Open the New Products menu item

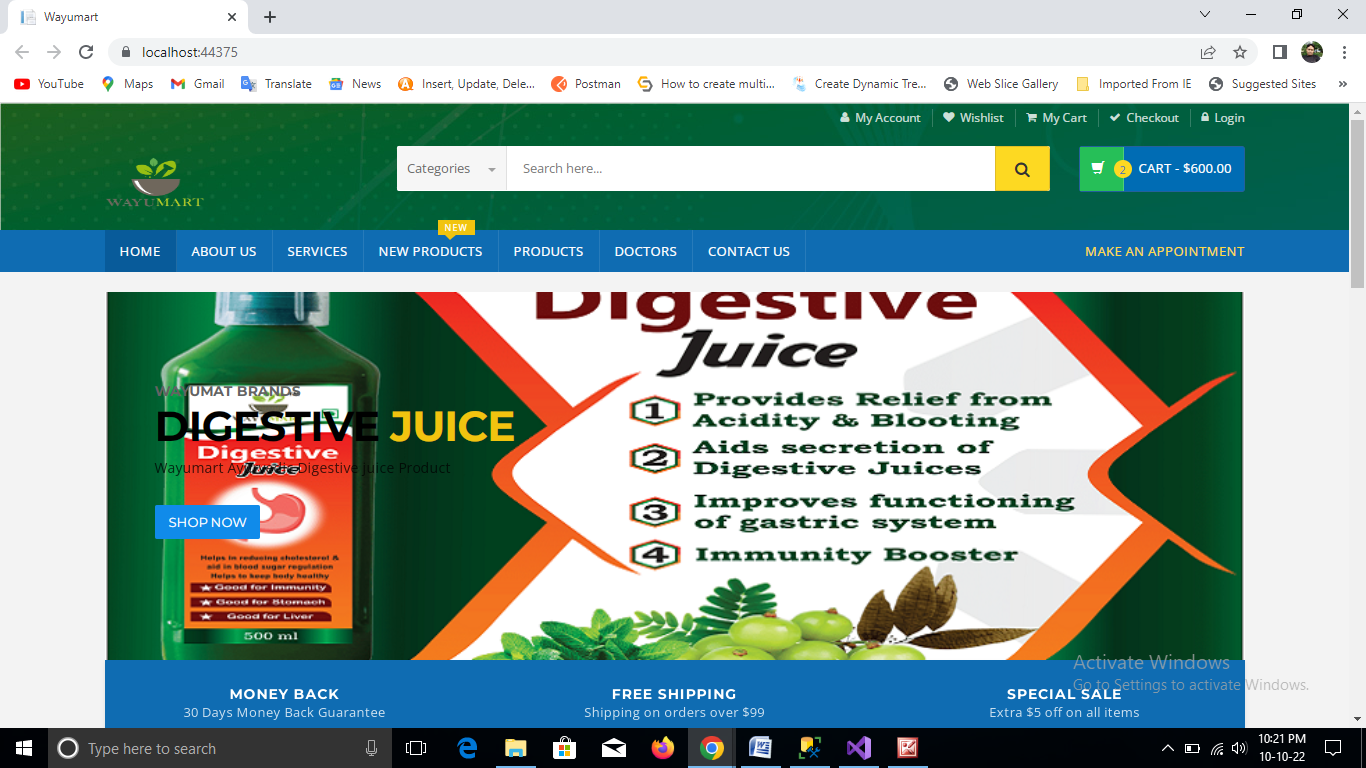coord(430,251)
